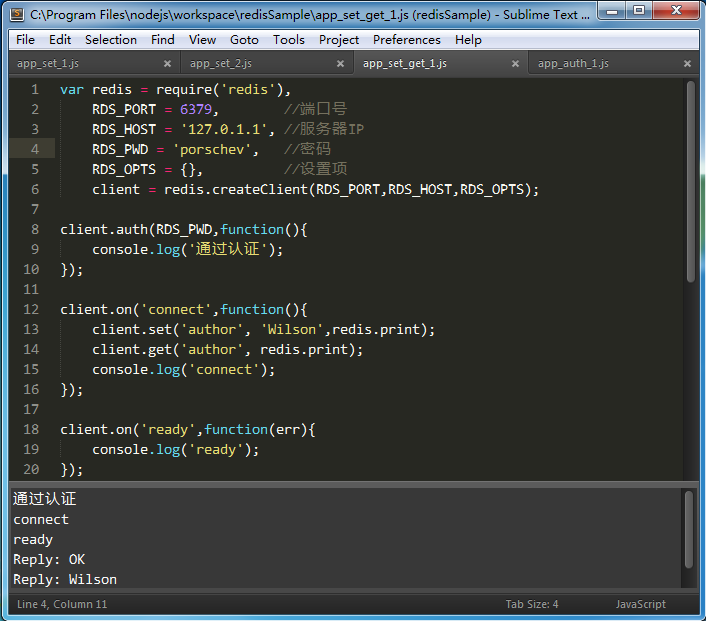Open the Preferences menu
Image resolution: width=706 pixels, height=621 pixels.
click(406, 40)
